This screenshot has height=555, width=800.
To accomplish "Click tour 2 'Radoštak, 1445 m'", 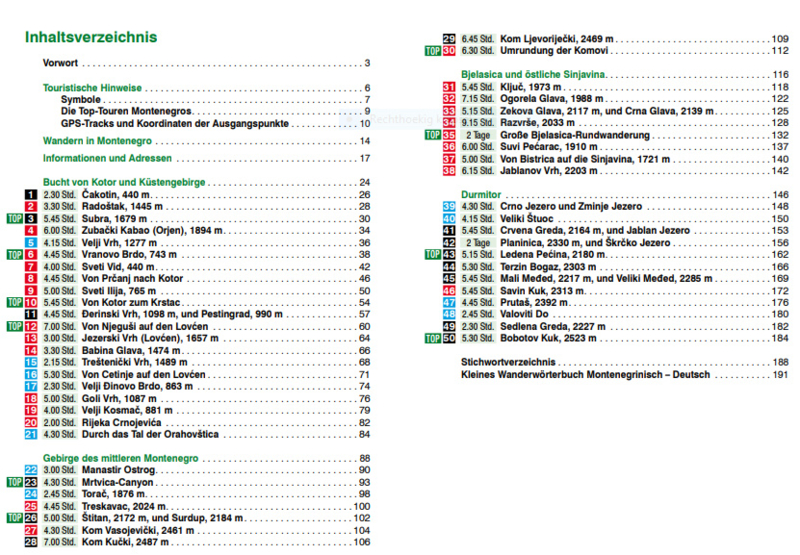I will tap(122, 207).
